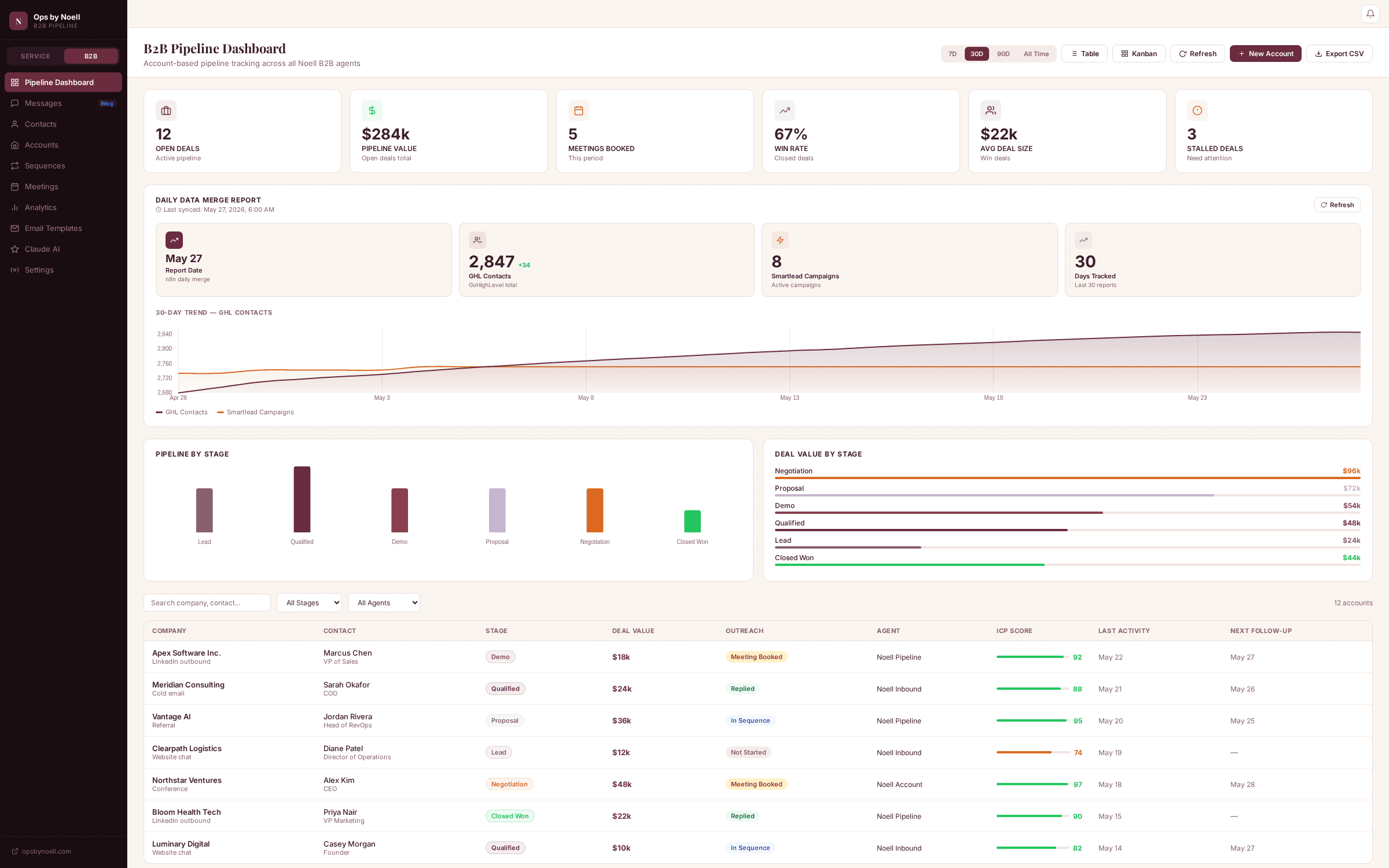Click the Closed Won stage tag
The width and height of the screenshot is (1389, 868).
click(x=510, y=816)
